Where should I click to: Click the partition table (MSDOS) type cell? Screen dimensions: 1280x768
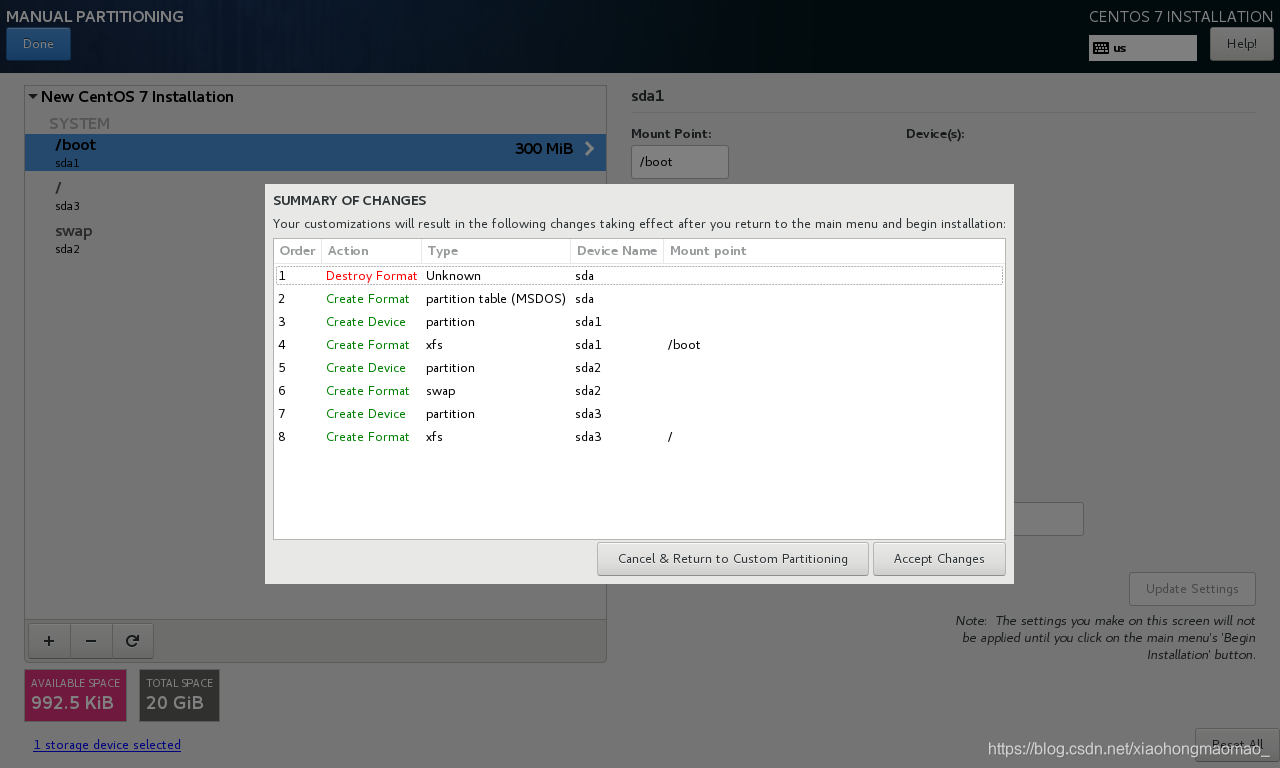496,299
